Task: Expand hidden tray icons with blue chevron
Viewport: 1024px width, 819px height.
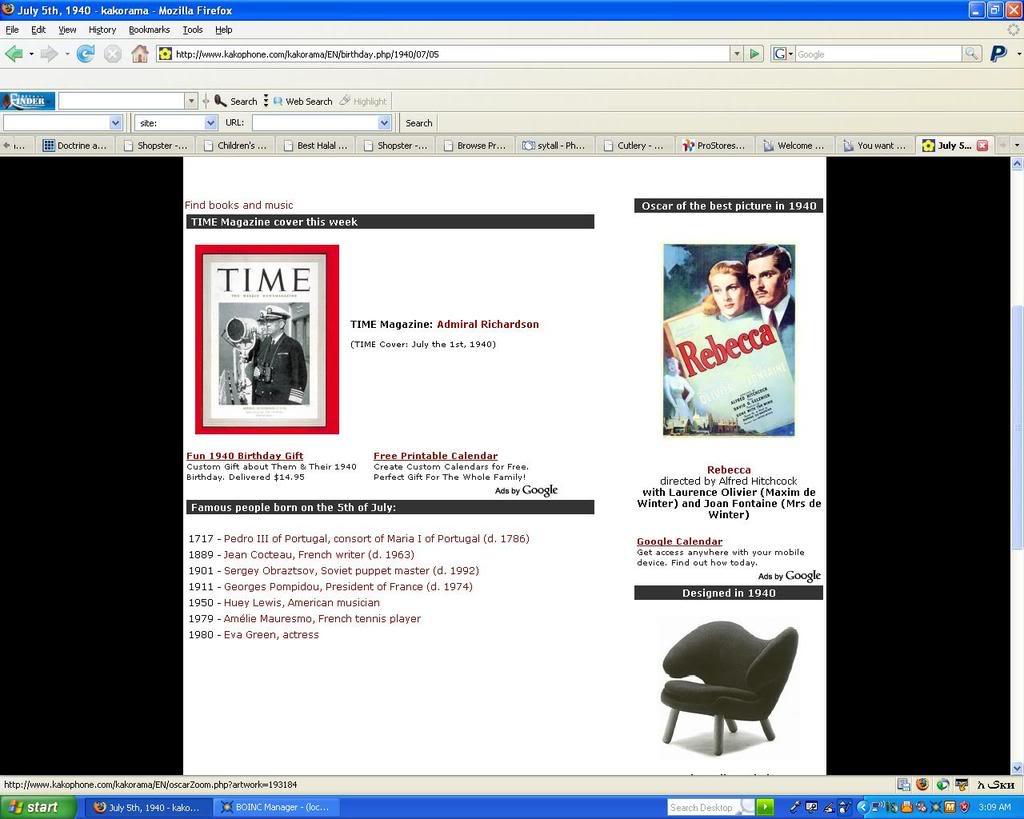Action: (x=862, y=807)
